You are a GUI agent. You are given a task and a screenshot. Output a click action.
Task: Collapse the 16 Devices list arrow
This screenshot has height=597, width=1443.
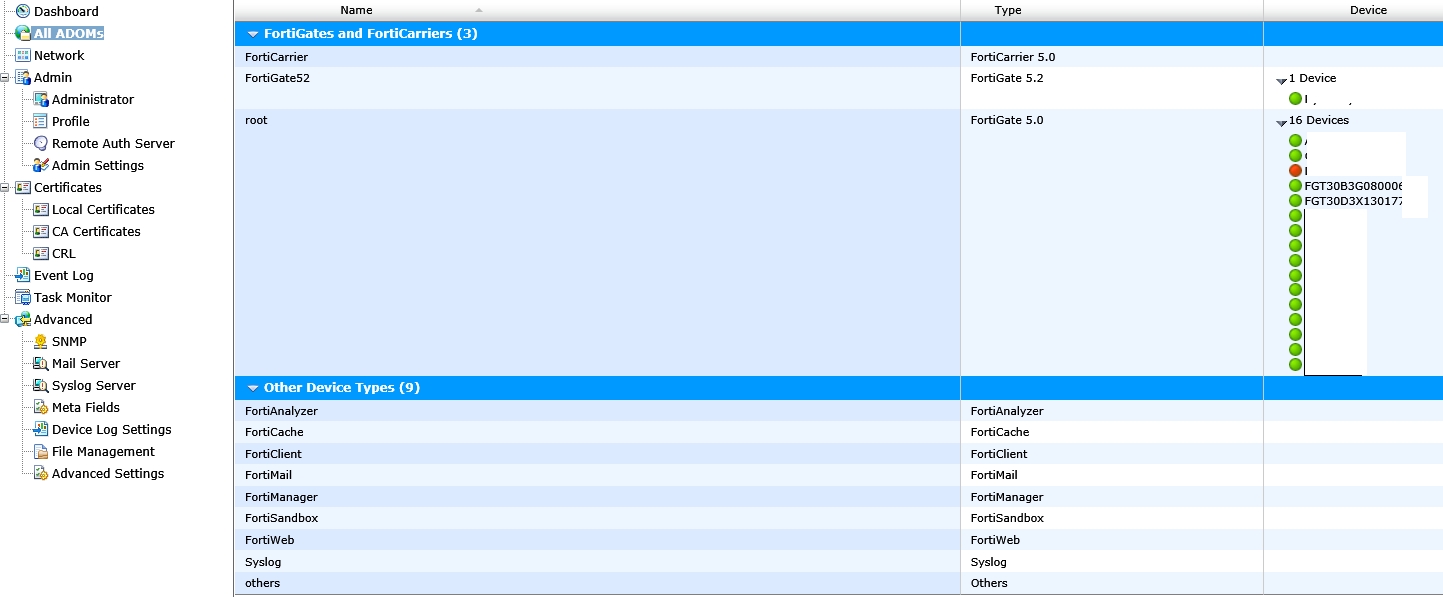(x=1281, y=122)
